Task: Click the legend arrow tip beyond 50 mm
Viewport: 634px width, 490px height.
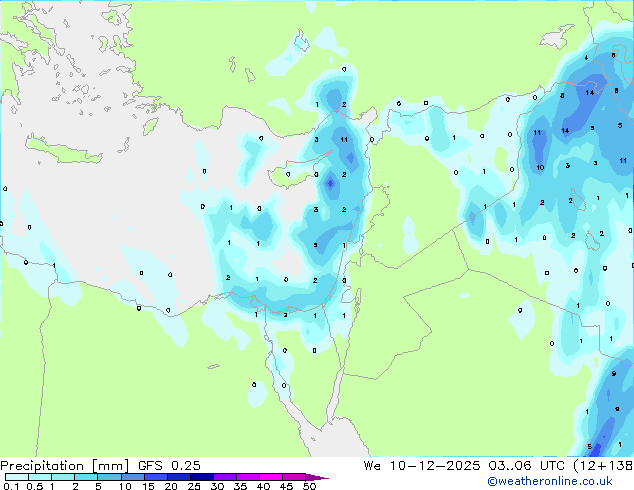Action: pos(317,477)
